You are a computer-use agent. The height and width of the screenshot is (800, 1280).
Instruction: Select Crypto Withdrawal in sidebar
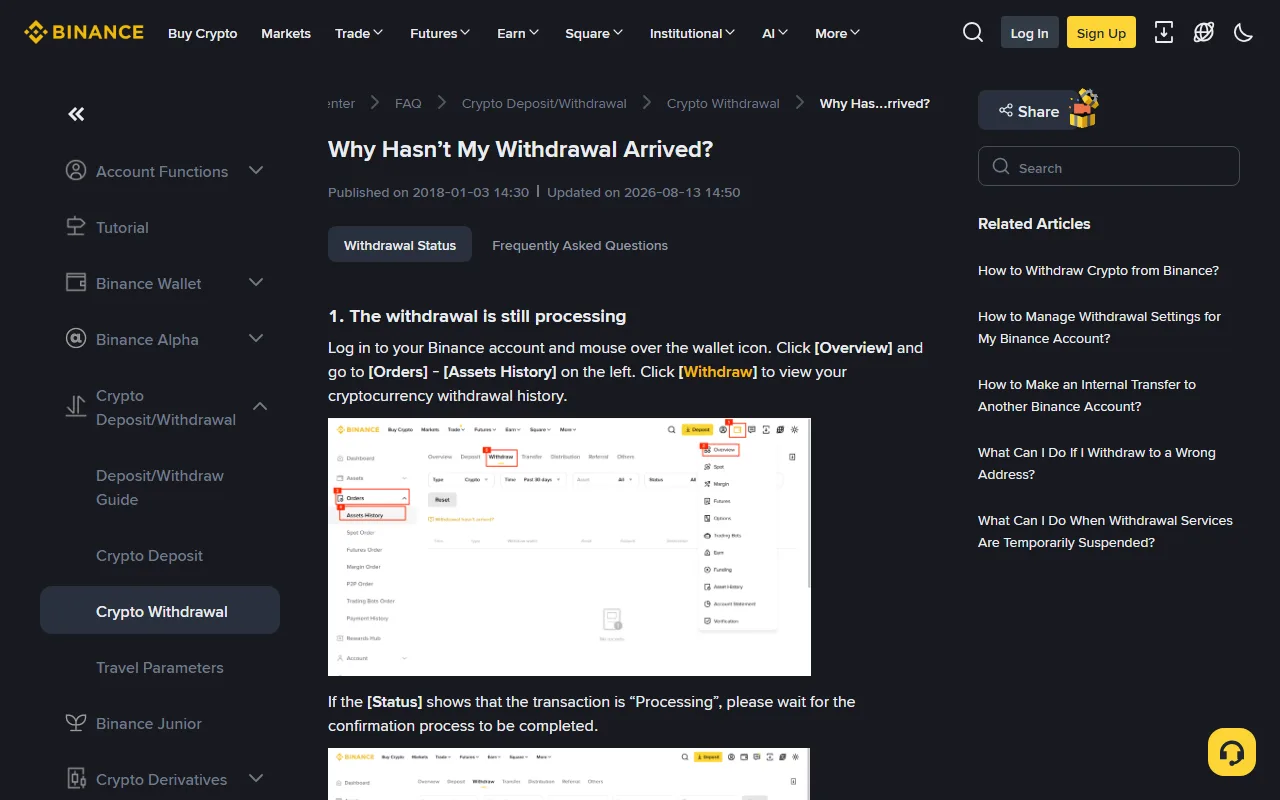click(160, 611)
